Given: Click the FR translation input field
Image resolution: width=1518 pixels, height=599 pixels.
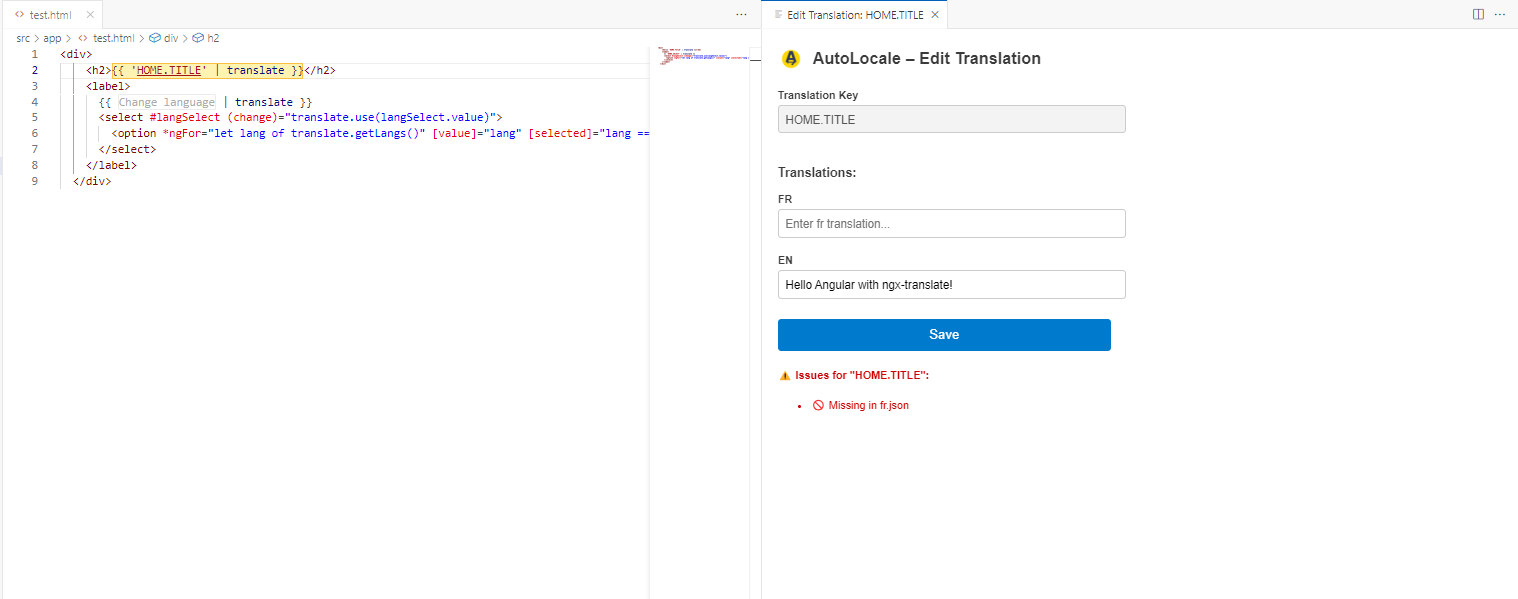Looking at the screenshot, I should point(952,223).
